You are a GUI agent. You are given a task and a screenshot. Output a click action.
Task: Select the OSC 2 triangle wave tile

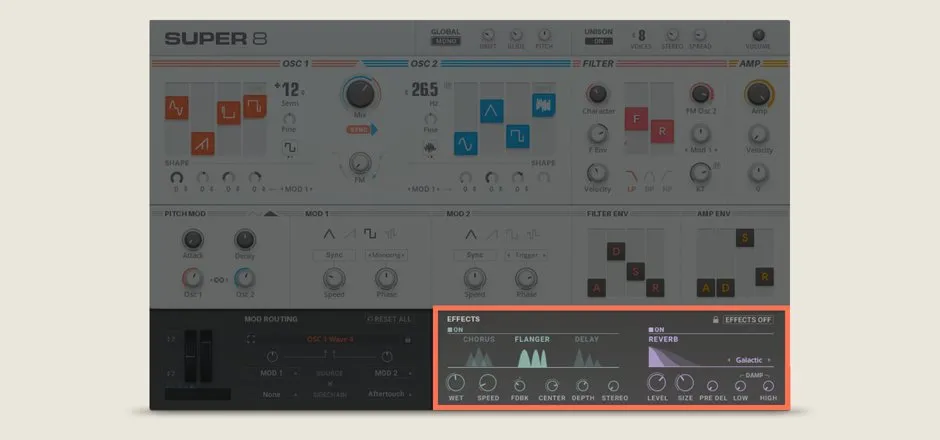tap(492, 111)
